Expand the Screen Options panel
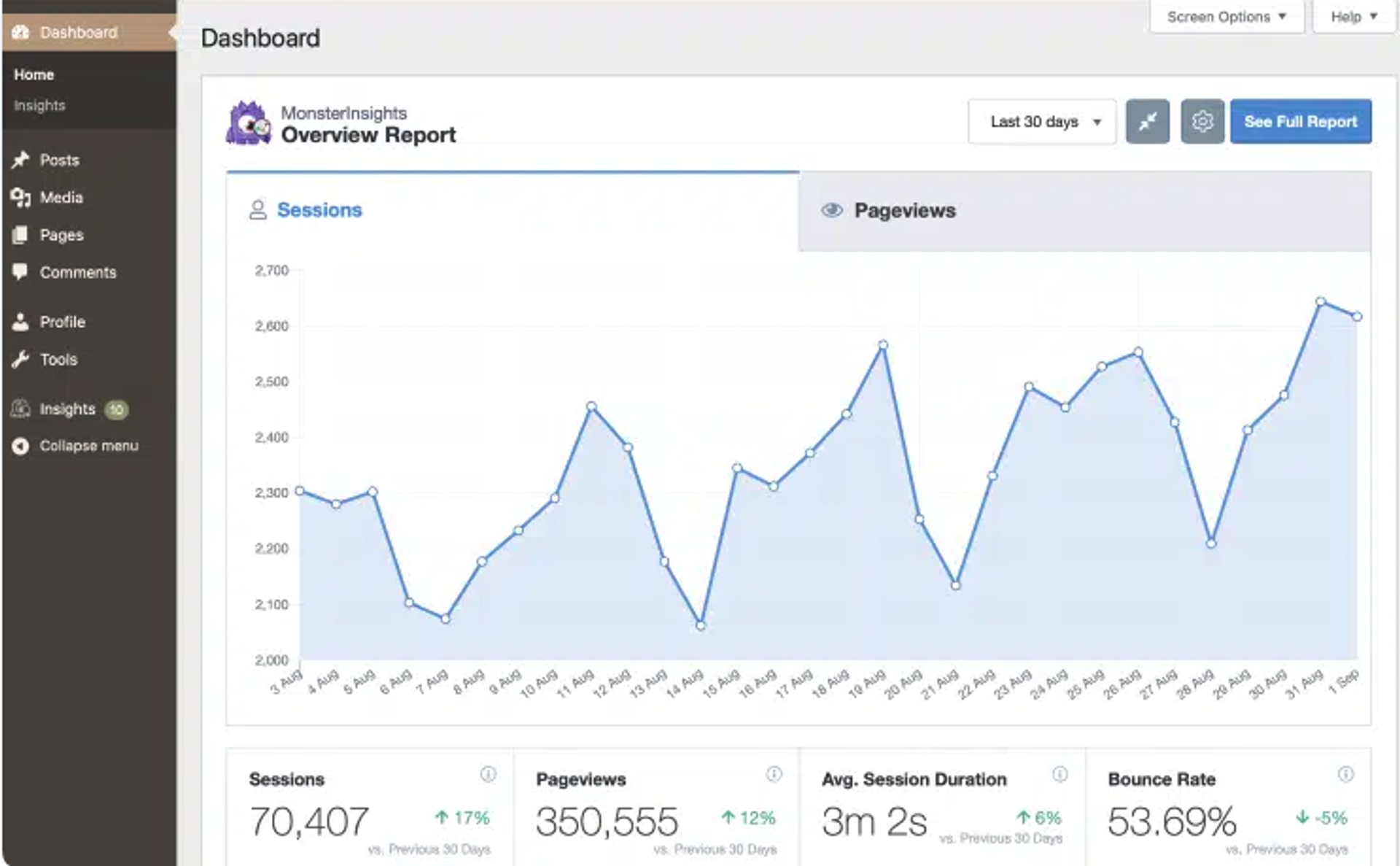 point(1226,16)
